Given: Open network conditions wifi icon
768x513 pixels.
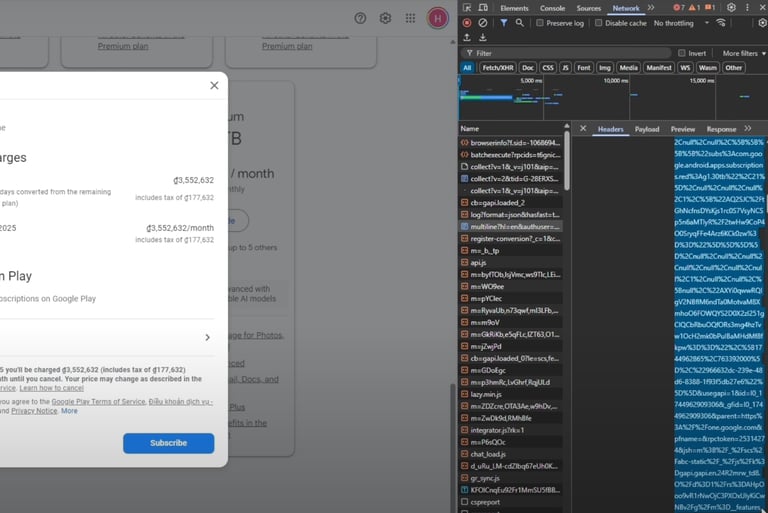Looking at the screenshot, I should (720, 23).
